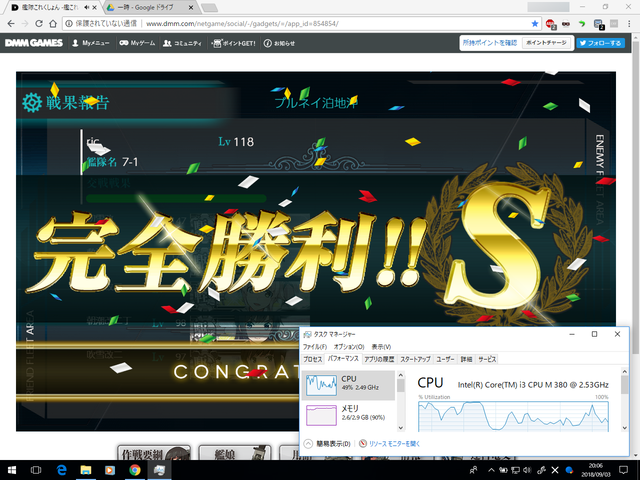
Task: Open 作戦要綱 button below game
Action: (x=154, y=453)
